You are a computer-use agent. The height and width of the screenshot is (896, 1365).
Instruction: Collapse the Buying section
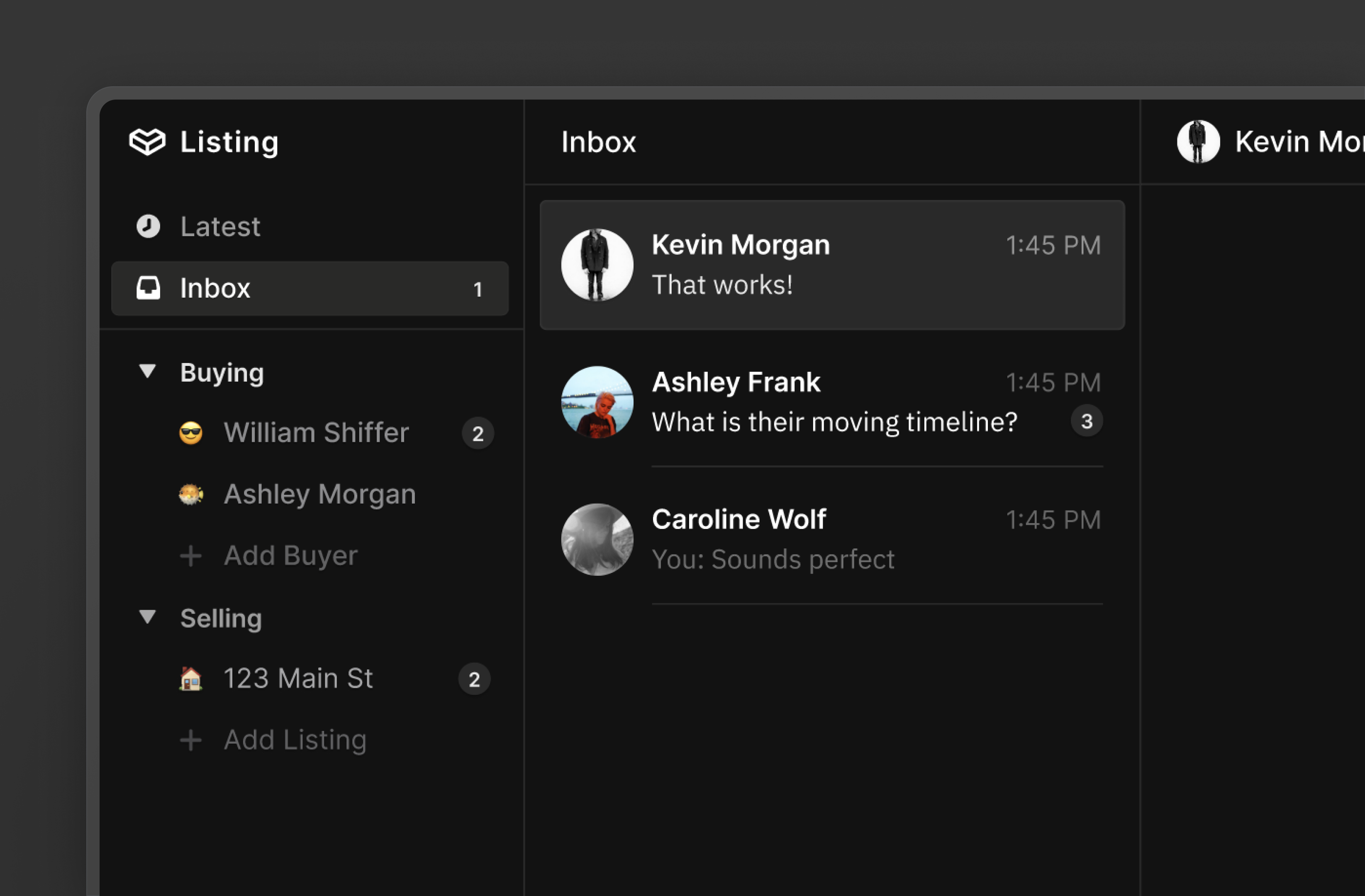148,372
